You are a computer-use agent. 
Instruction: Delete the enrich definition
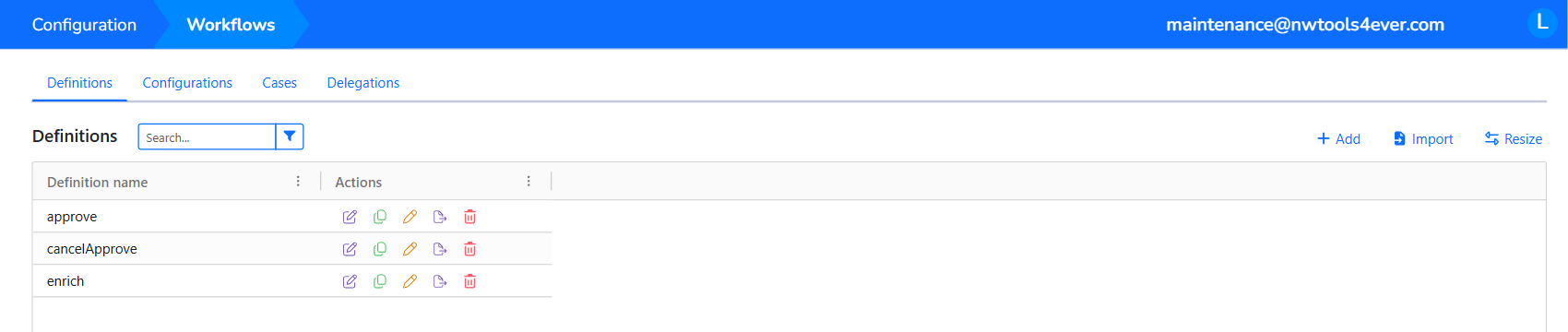coord(469,281)
